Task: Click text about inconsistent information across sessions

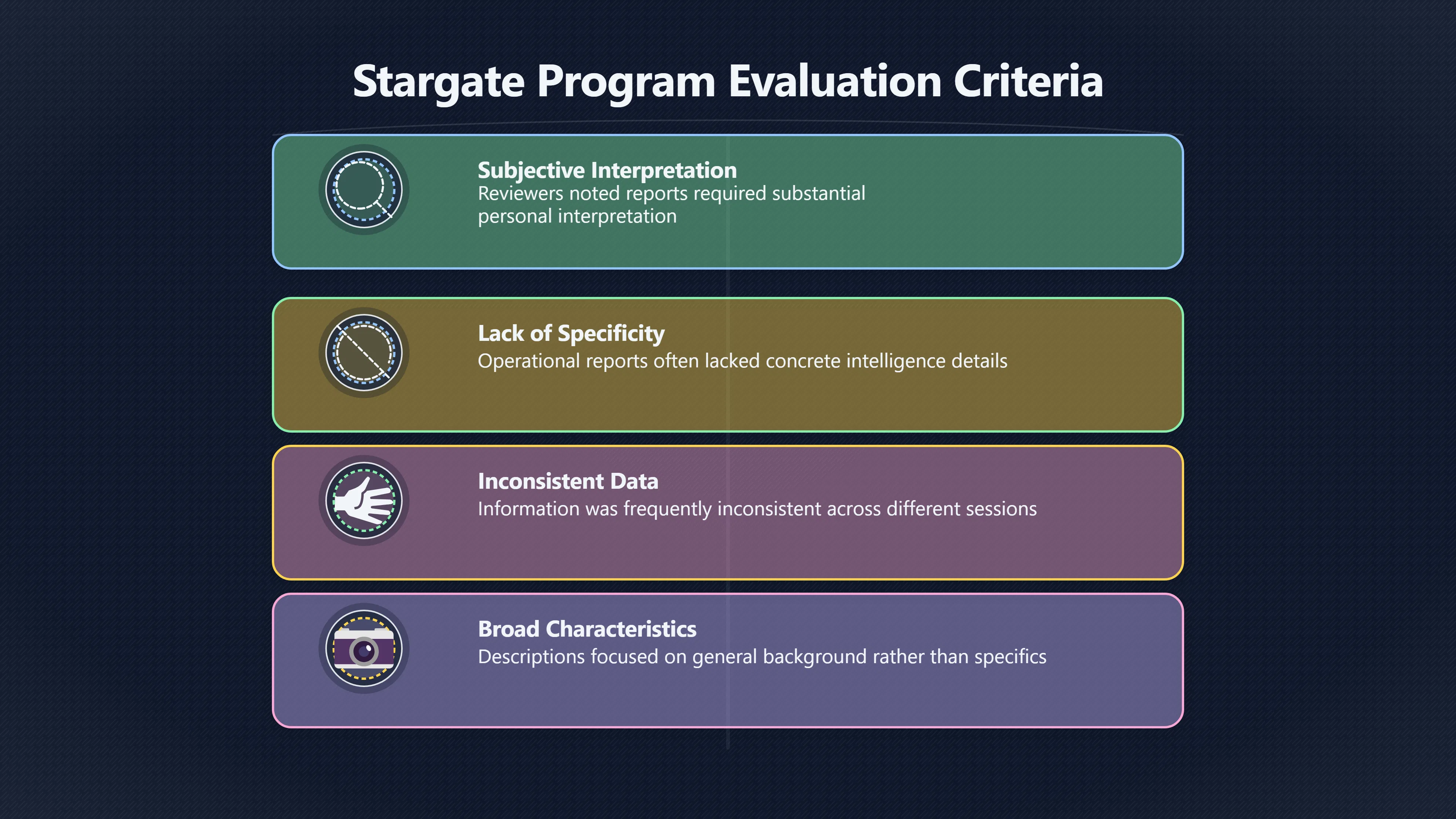Action: [x=758, y=509]
